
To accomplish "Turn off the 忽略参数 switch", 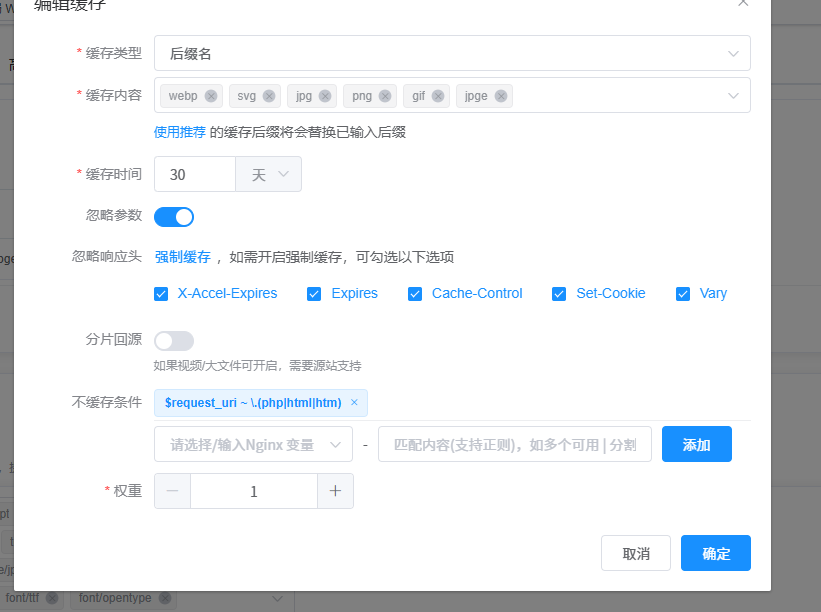I will [174, 217].
